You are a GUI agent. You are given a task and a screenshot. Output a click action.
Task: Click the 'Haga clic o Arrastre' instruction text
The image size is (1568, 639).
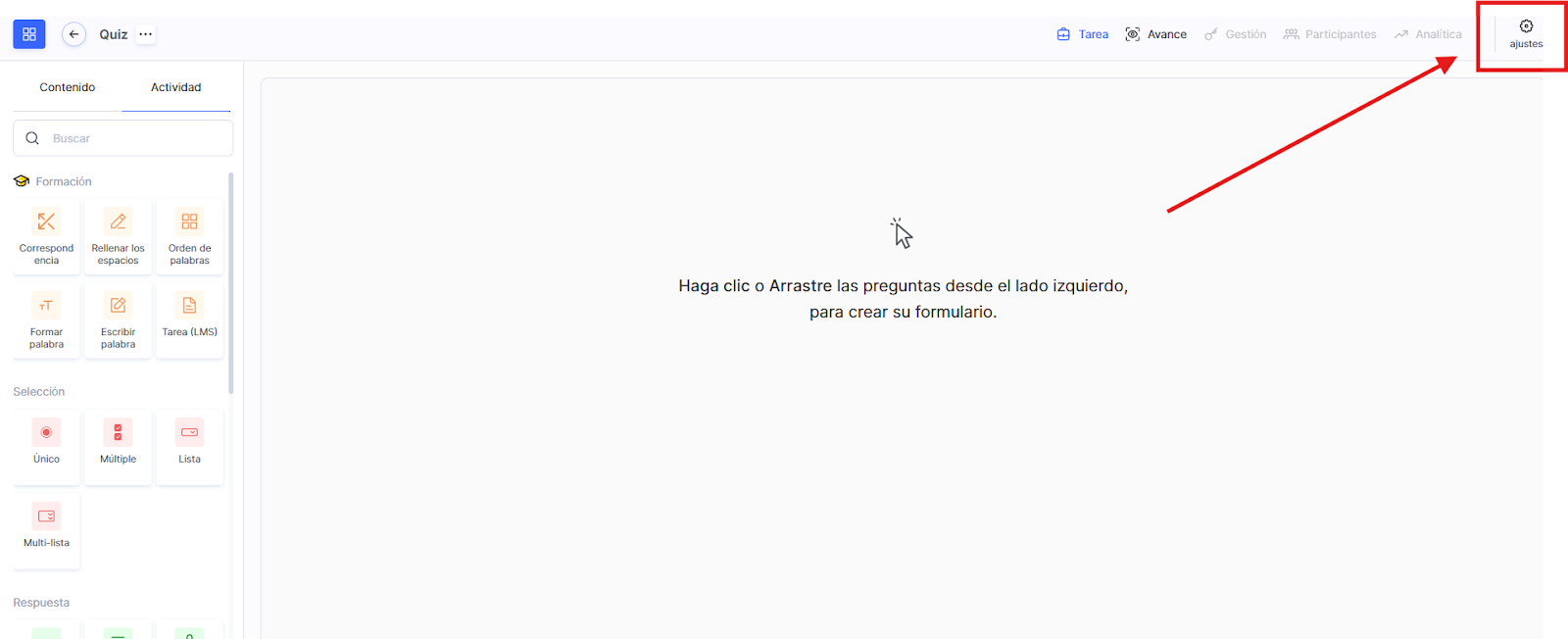(904, 299)
